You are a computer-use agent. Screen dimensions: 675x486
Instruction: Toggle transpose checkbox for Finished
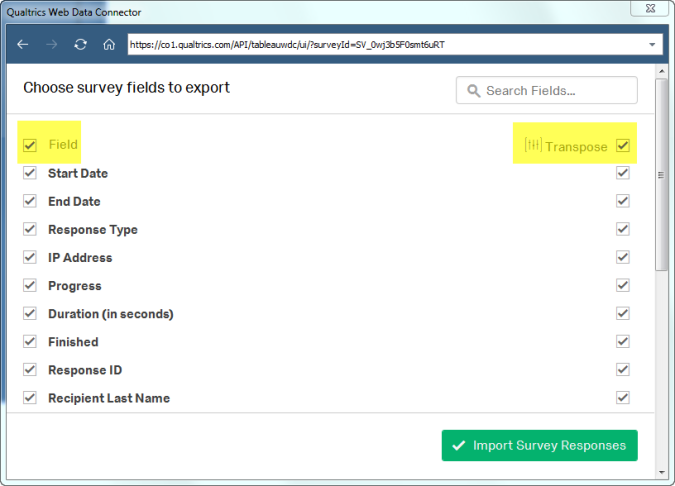pos(623,342)
